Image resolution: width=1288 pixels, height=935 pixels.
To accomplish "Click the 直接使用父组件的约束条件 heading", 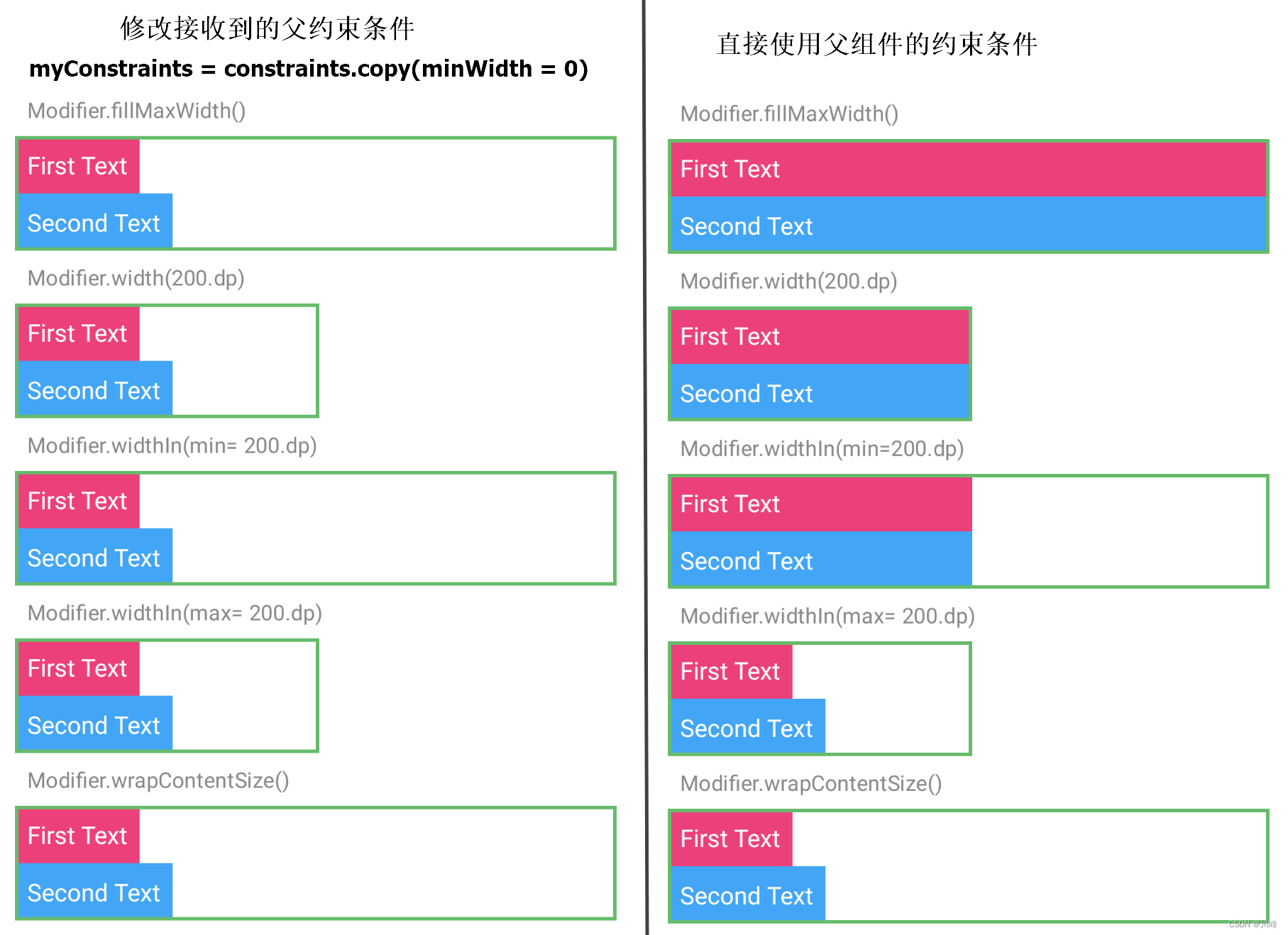I will tap(876, 44).
